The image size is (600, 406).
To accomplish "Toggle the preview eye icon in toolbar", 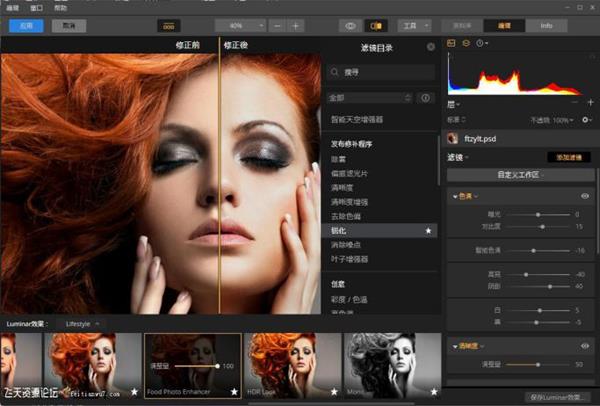I will (350, 24).
